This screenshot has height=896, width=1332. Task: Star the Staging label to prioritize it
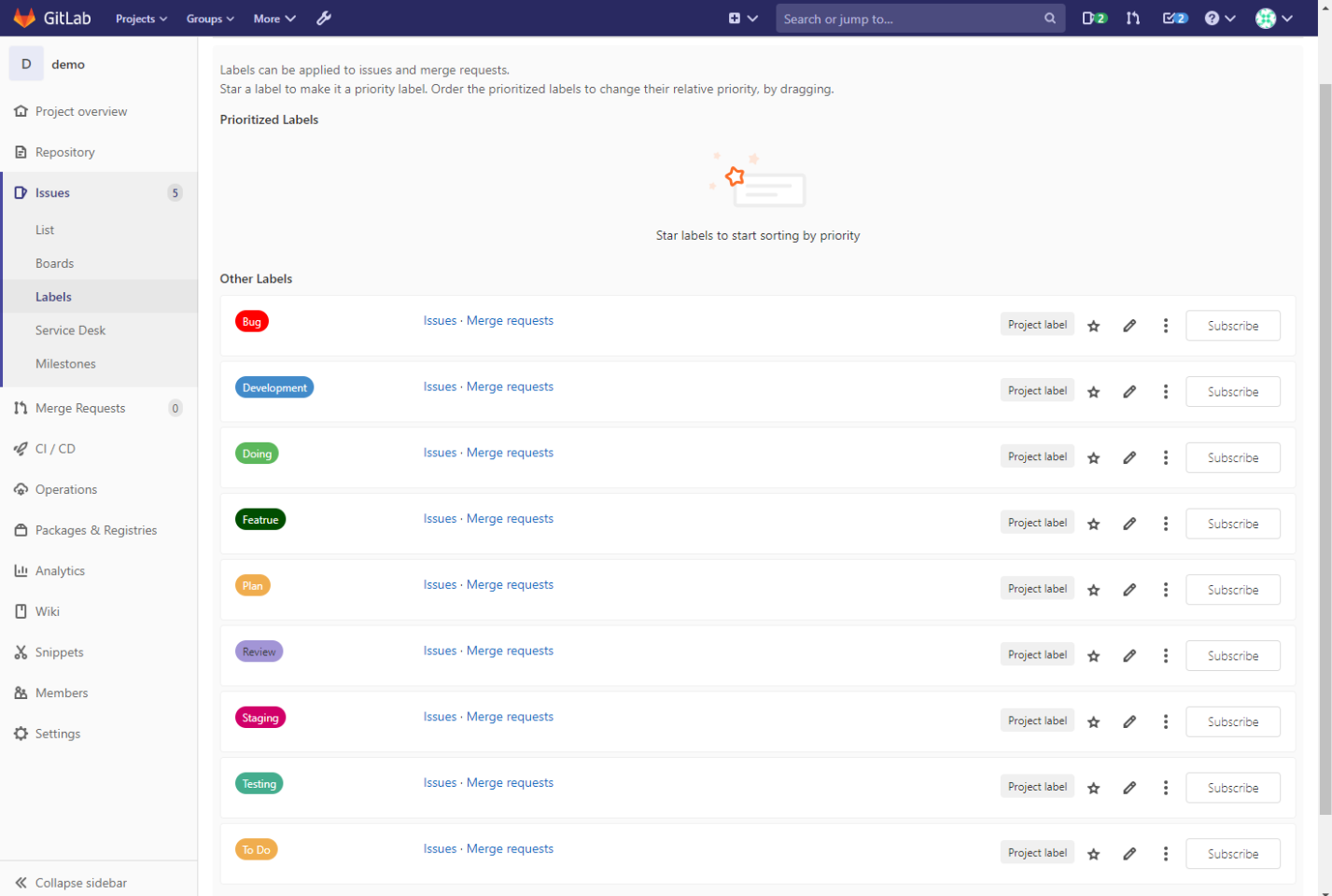[x=1093, y=721]
